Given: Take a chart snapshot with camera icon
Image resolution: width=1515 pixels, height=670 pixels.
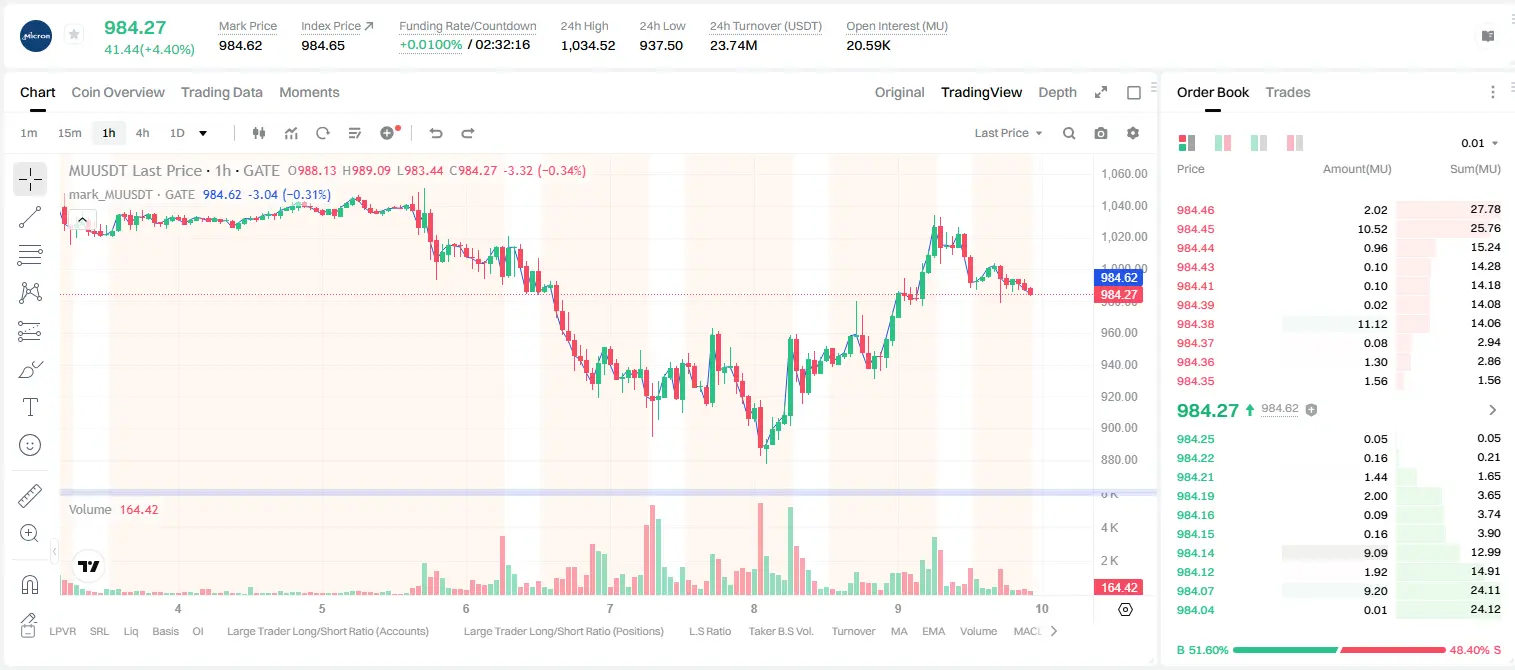Looking at the screenshot, I should click(1101, 133).
